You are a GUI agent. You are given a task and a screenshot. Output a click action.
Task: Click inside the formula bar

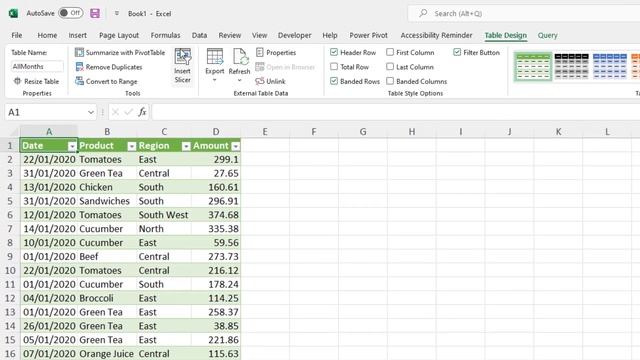click(396, 112)
